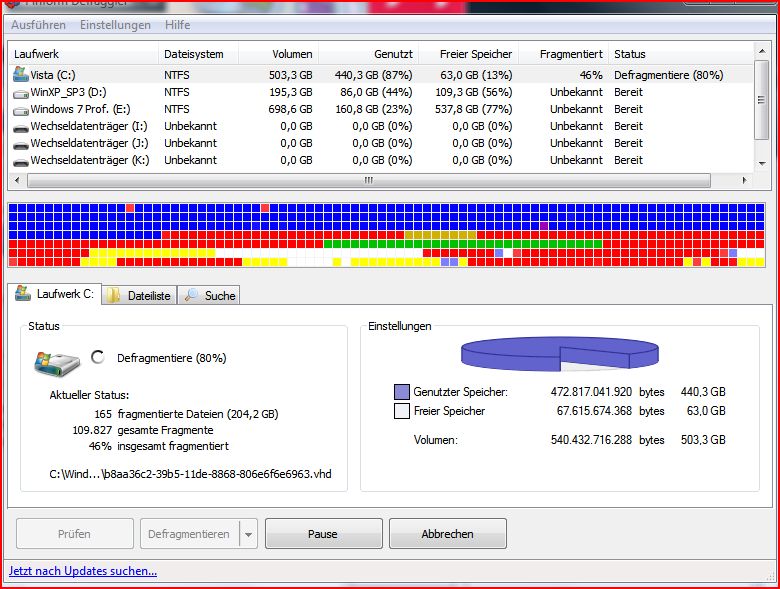Click the Windows 7 Prof. (E:) drive icon
Screen dimensions: 780x589
(21, 110)
